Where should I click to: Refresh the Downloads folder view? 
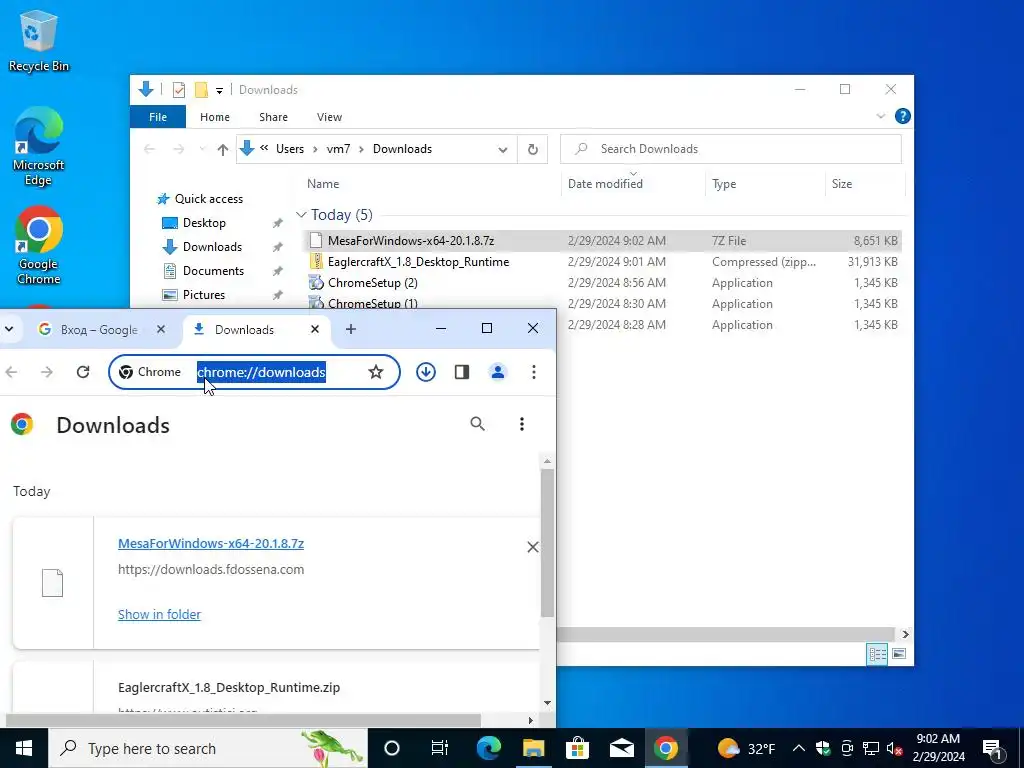click(x=533, y=150)
